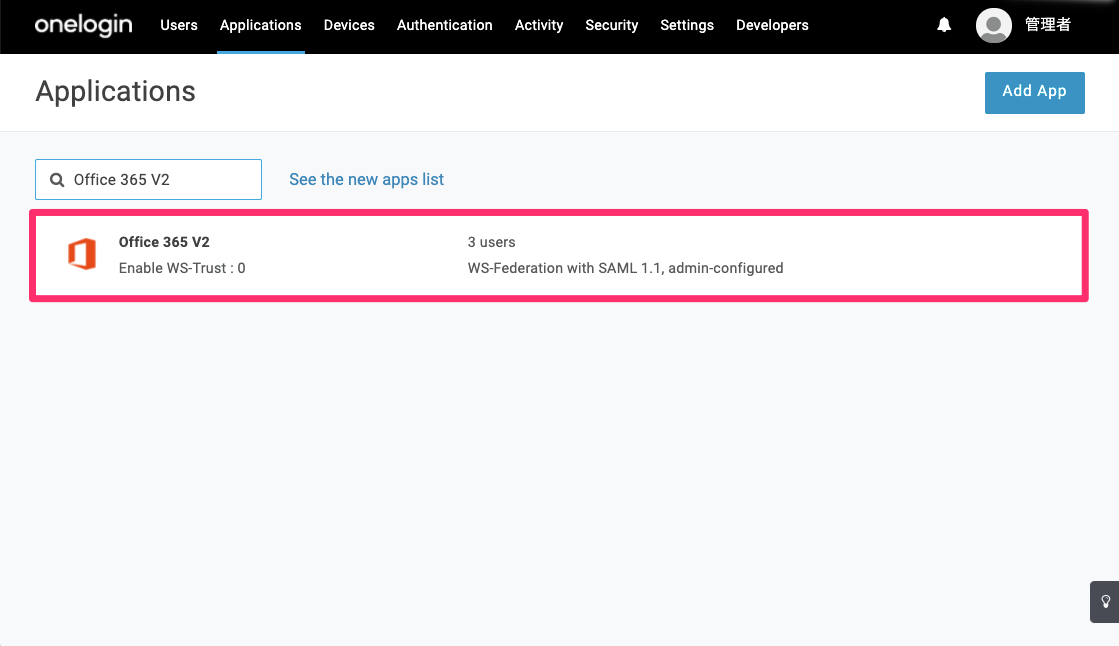1119x646 pixels.
Task: Open the Users menu
Action: coord(178,25)
